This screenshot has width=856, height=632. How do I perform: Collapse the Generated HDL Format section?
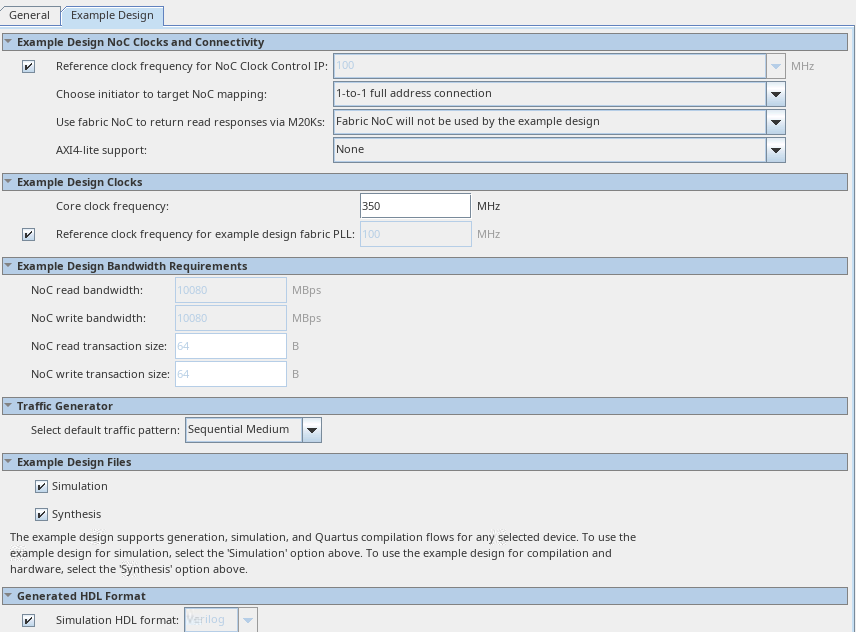[9, 596]
